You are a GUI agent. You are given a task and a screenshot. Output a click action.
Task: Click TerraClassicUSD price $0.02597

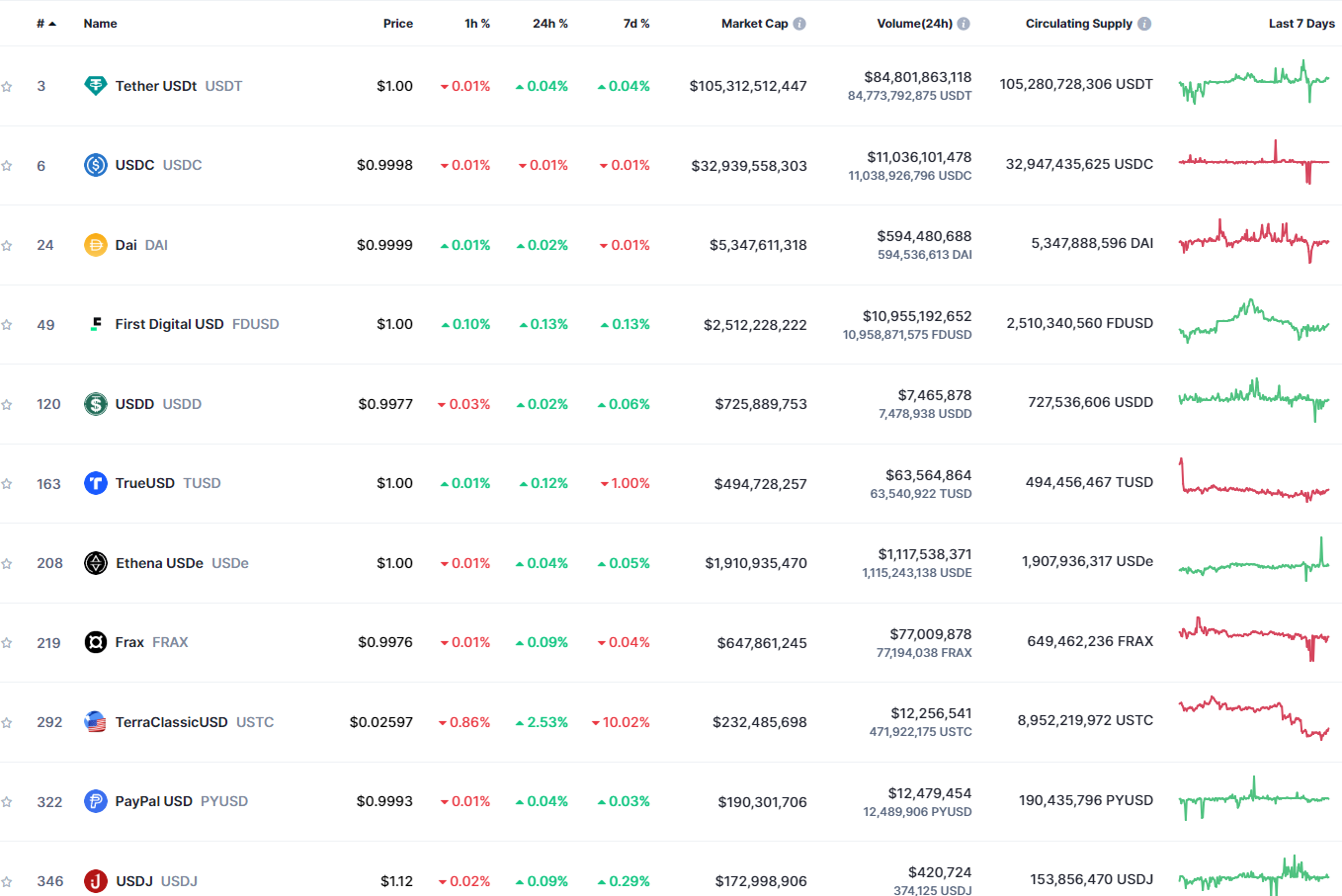click(381, 722)
